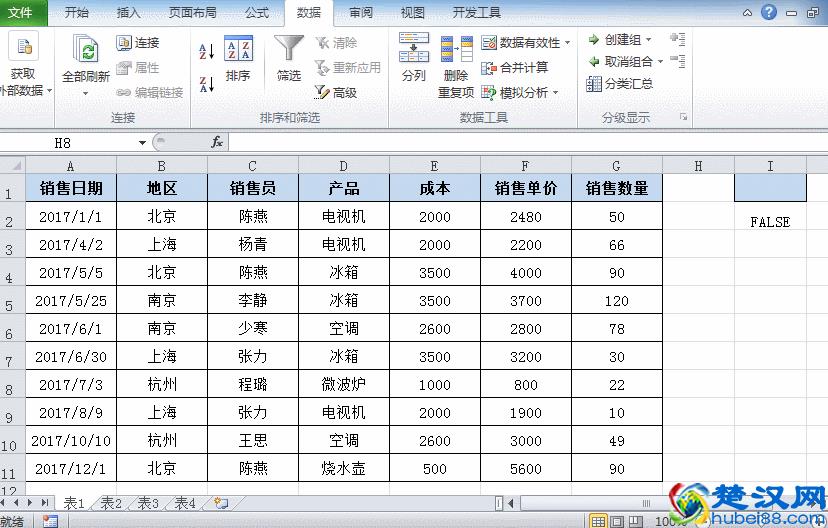The width and height of the screenshot is (828, 528).
Task: Go to the first sheet with navigation arrow
Action: [3, 503]
